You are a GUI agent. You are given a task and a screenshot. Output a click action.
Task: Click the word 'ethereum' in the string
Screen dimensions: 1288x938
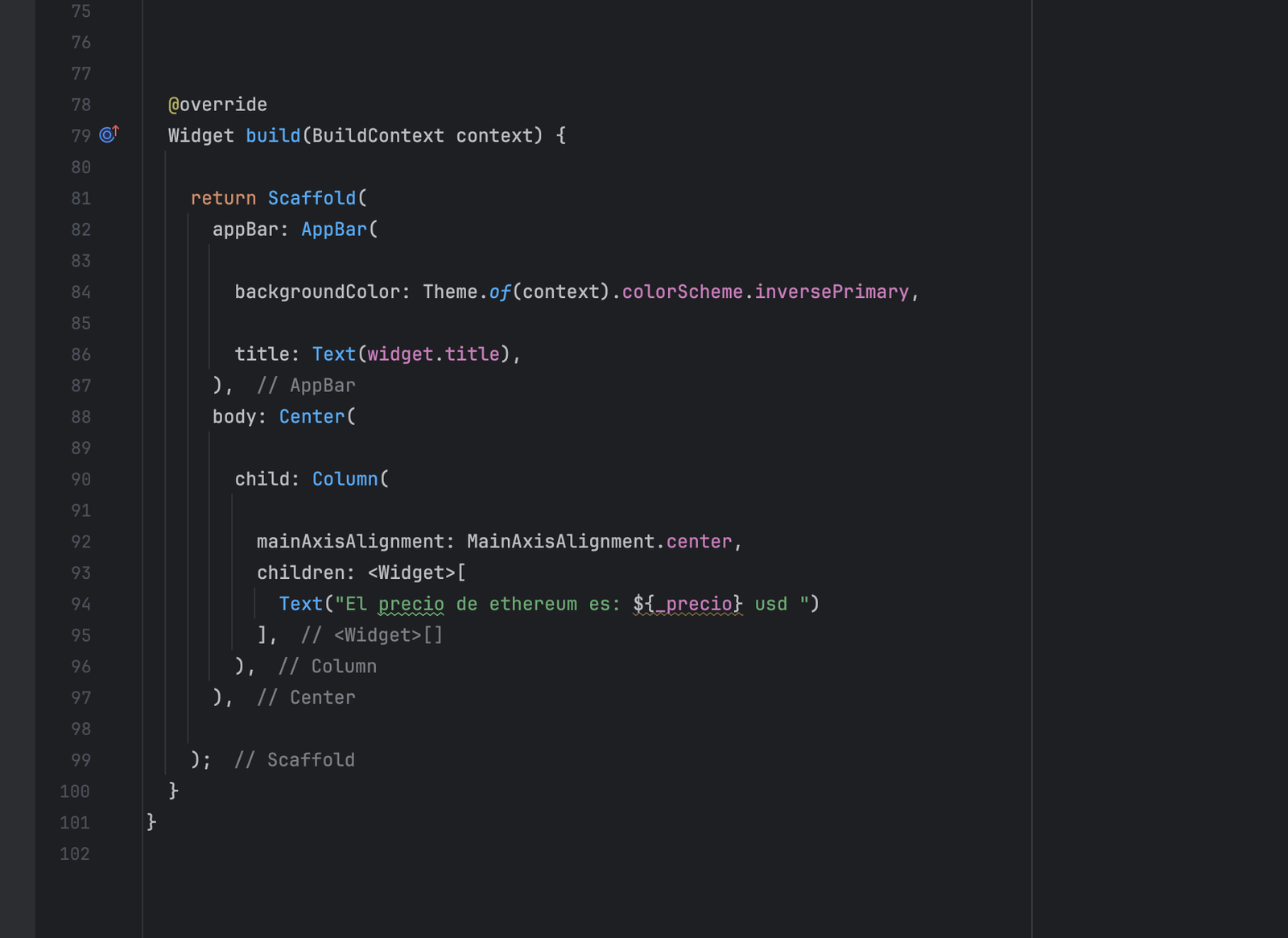tap(533, 604)
